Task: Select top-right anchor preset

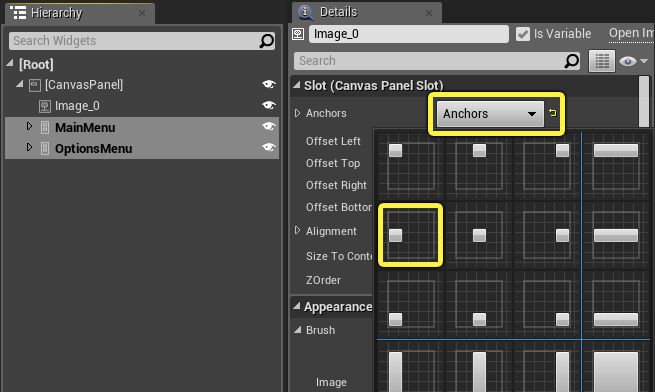Action: click(x=546, y=166)
